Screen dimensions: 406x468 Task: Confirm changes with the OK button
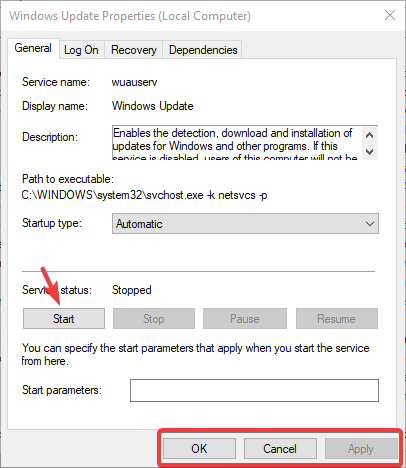pyautogui.click(x=199, y=448)
